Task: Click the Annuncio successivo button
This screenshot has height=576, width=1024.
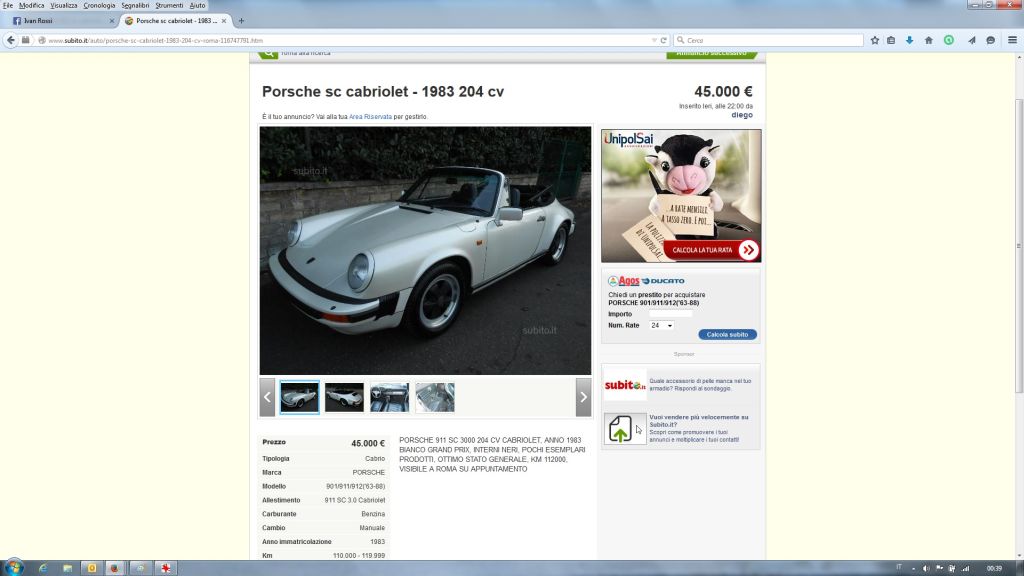Action: coord(711,54)
